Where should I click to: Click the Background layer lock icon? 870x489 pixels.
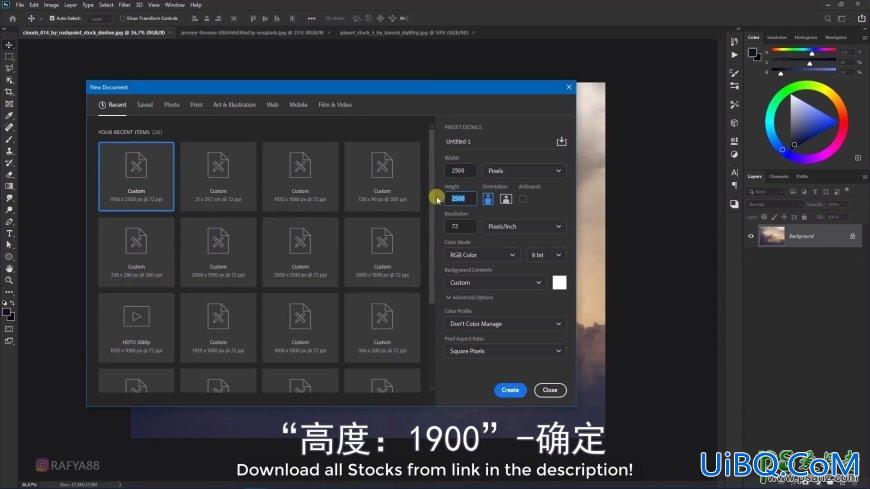point(852,236)
